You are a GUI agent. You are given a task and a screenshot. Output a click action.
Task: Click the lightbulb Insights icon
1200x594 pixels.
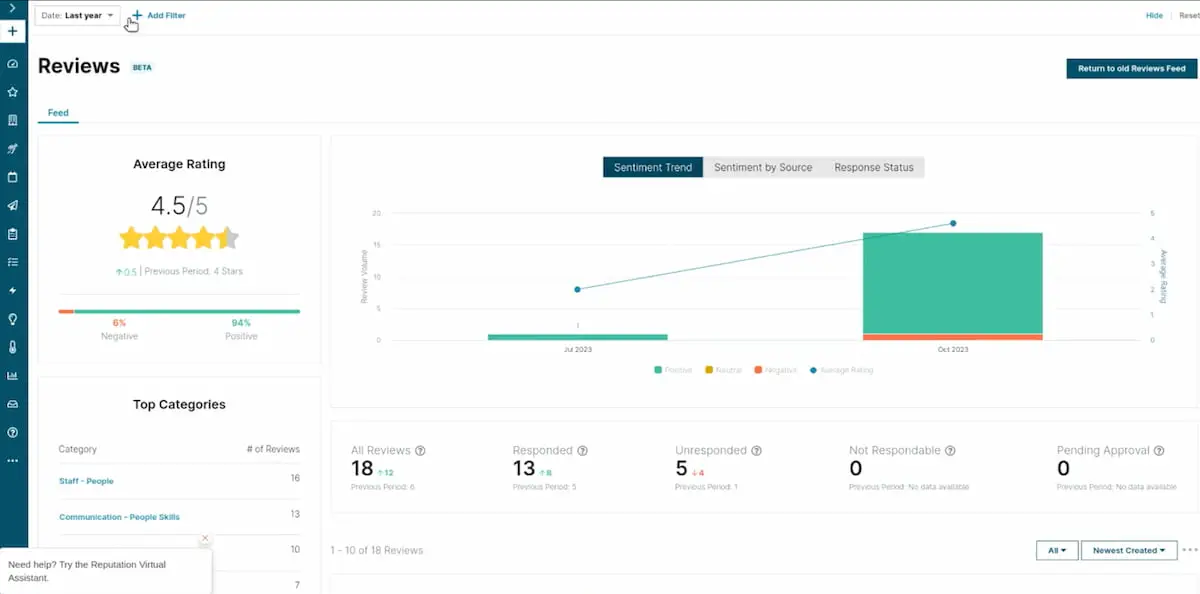click(x=12, y=318)
